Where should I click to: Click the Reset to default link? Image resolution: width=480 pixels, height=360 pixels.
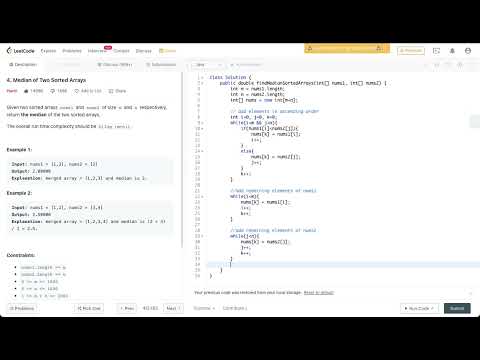click(x=319, y=292)
